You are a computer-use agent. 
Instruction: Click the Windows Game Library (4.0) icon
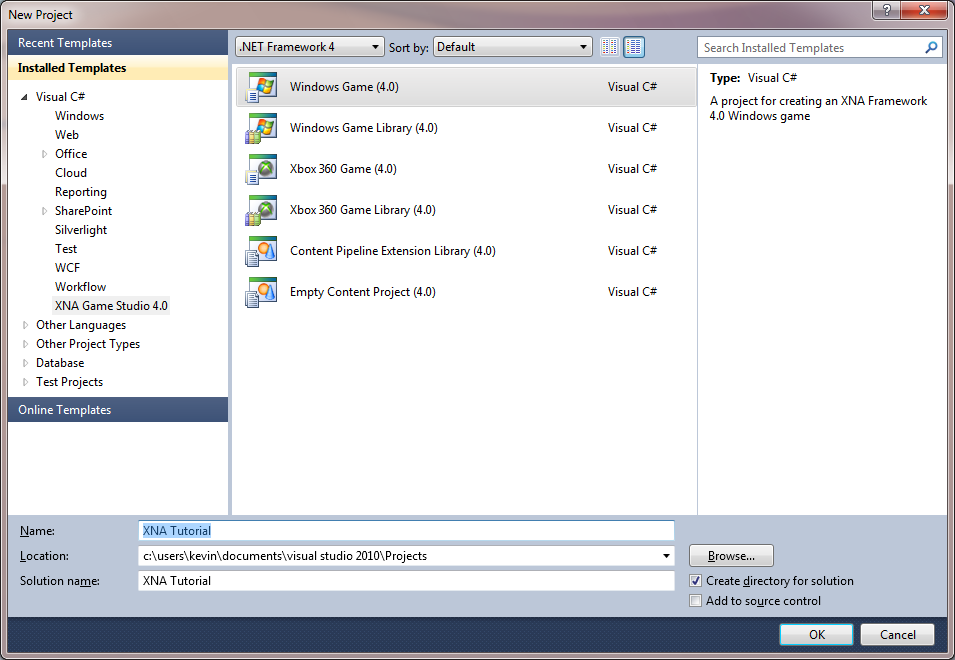click(x=261, y=128)
